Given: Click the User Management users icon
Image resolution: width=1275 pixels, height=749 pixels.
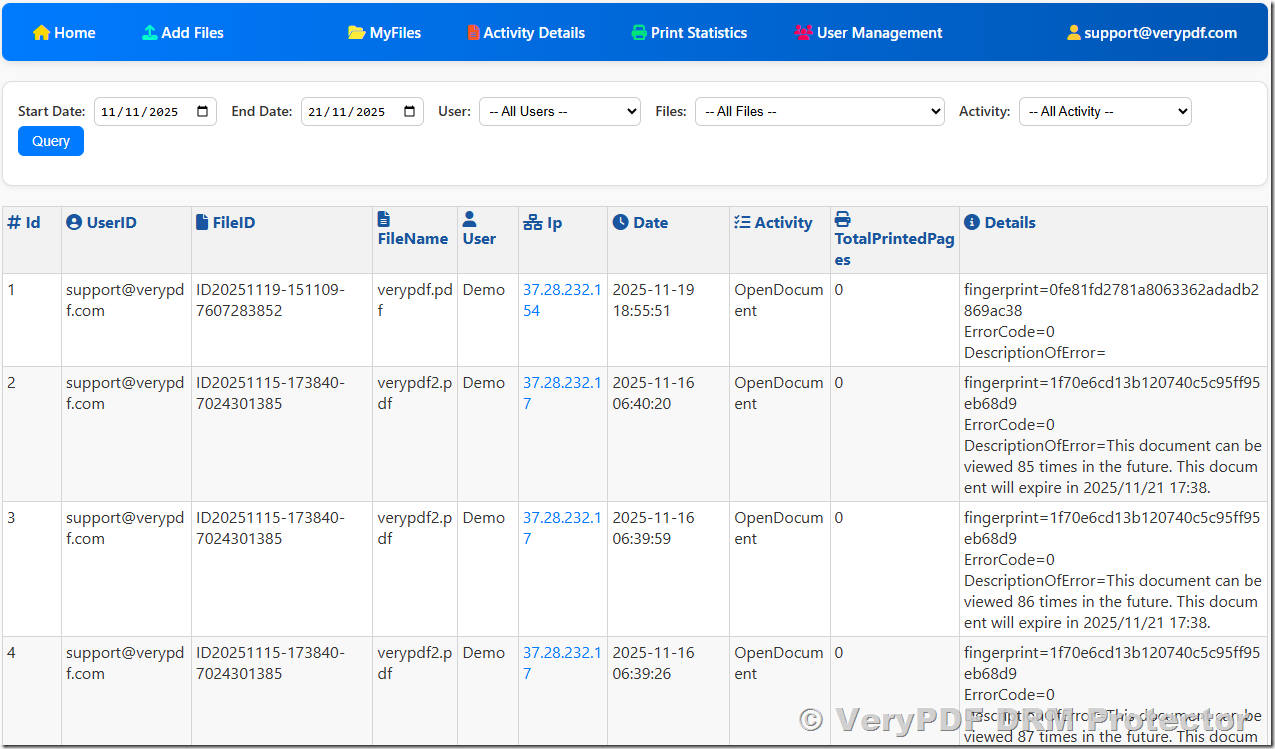Looking at the screenshot, I should pos(803,32).
